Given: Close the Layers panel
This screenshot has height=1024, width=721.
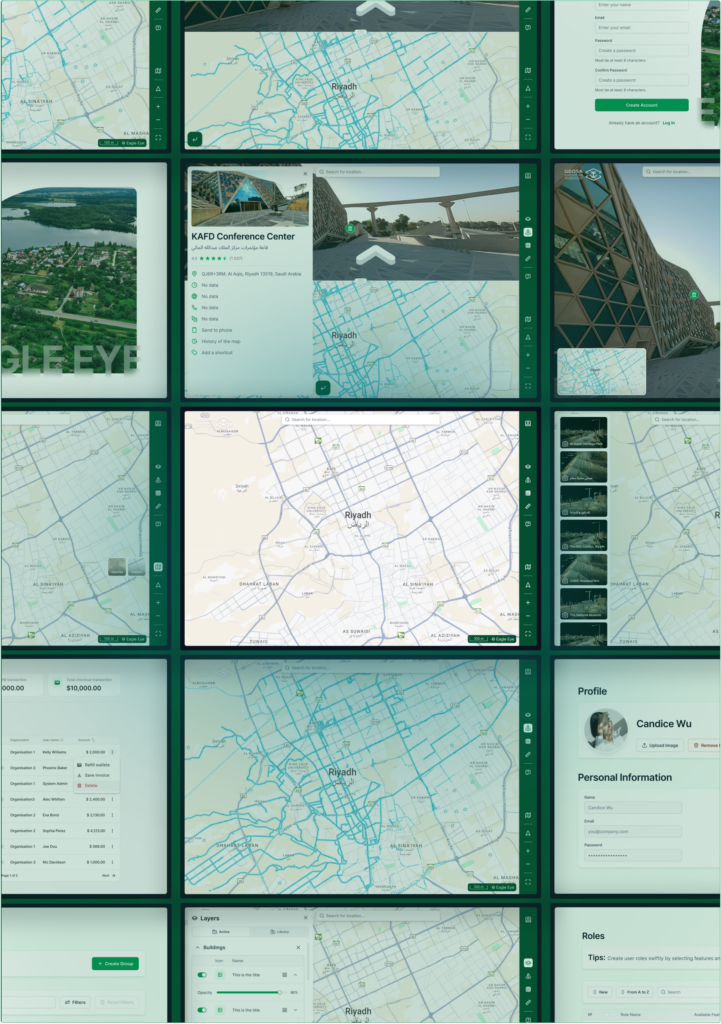Looking at the screenshot, I should tap(305, 918).
